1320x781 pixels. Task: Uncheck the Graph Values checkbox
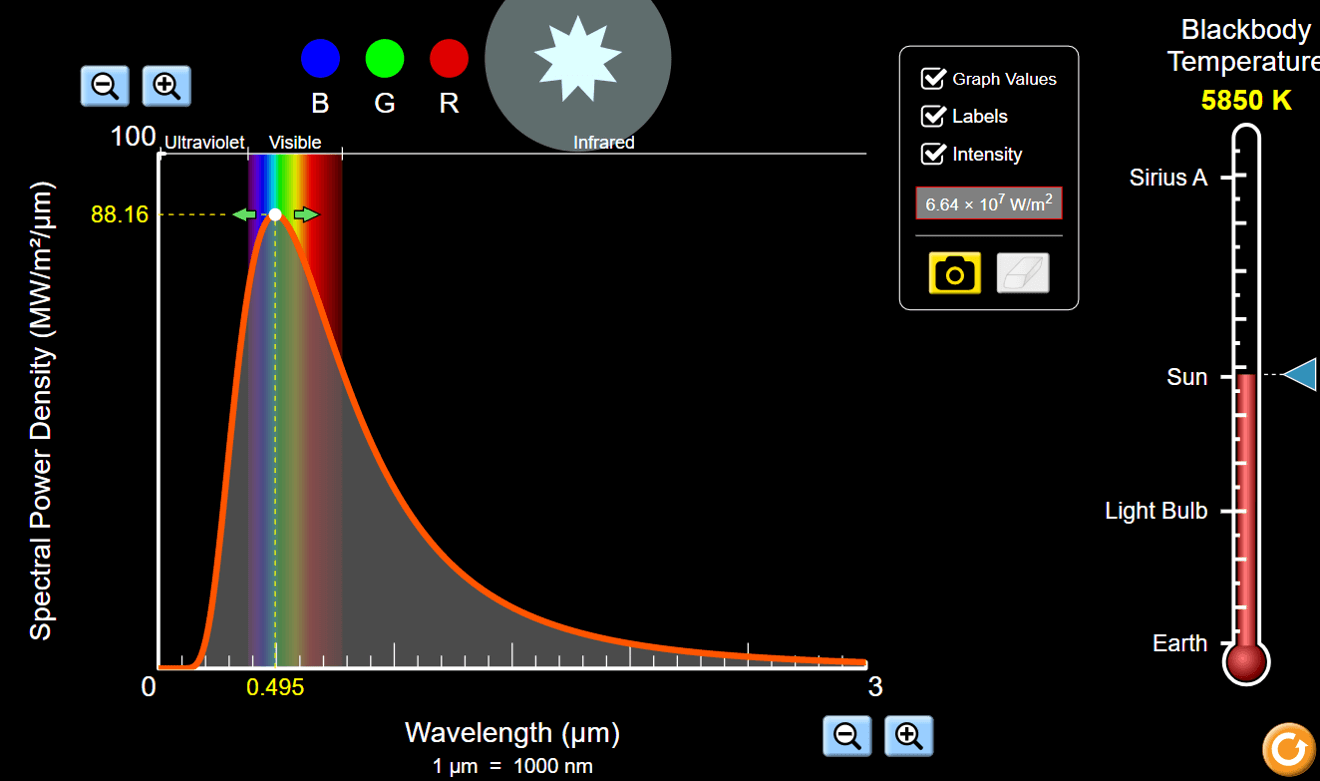(x=933, y=79)
